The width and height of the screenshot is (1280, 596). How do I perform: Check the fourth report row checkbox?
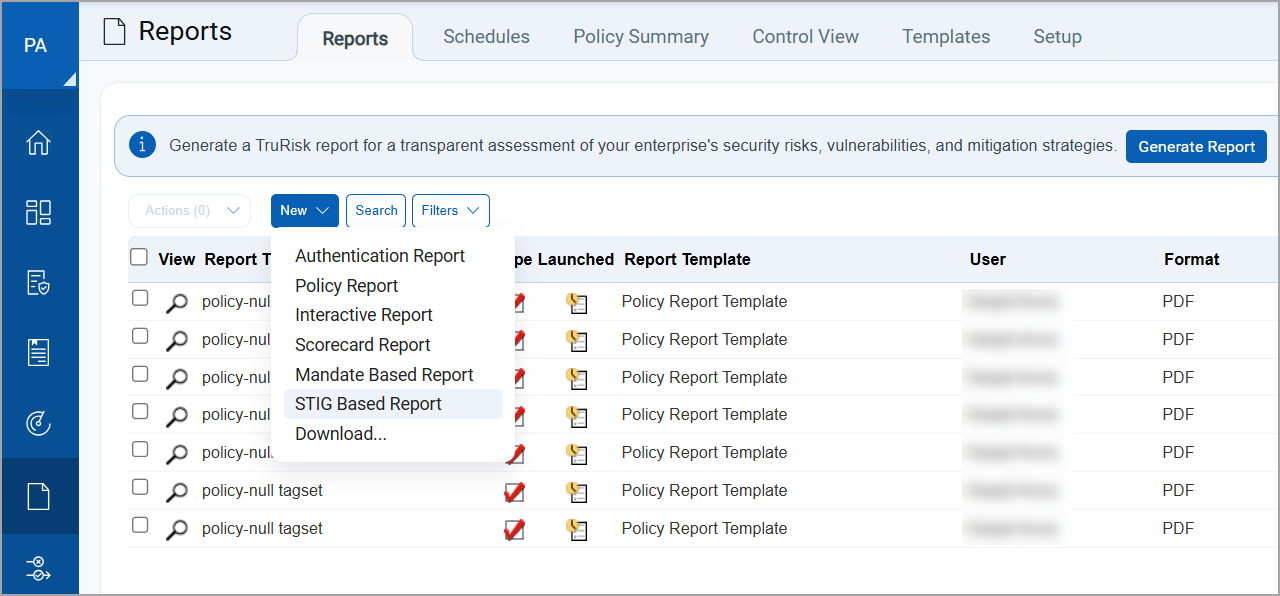tap(140, 411)
